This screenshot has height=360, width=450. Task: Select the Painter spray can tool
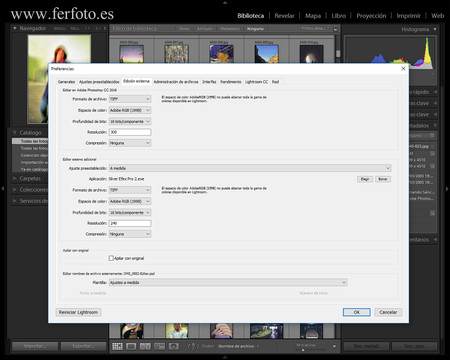[193, 346]
